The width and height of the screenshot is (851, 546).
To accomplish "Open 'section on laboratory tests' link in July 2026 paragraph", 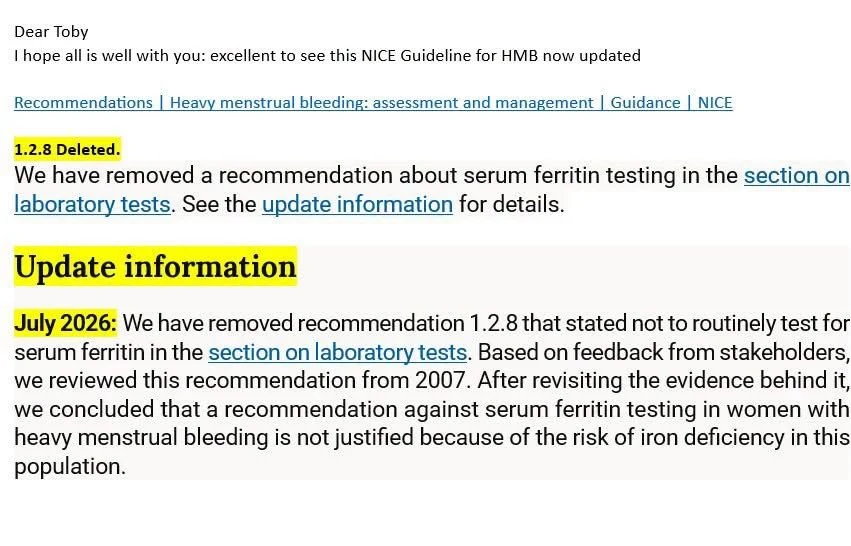I will [338, 352].
